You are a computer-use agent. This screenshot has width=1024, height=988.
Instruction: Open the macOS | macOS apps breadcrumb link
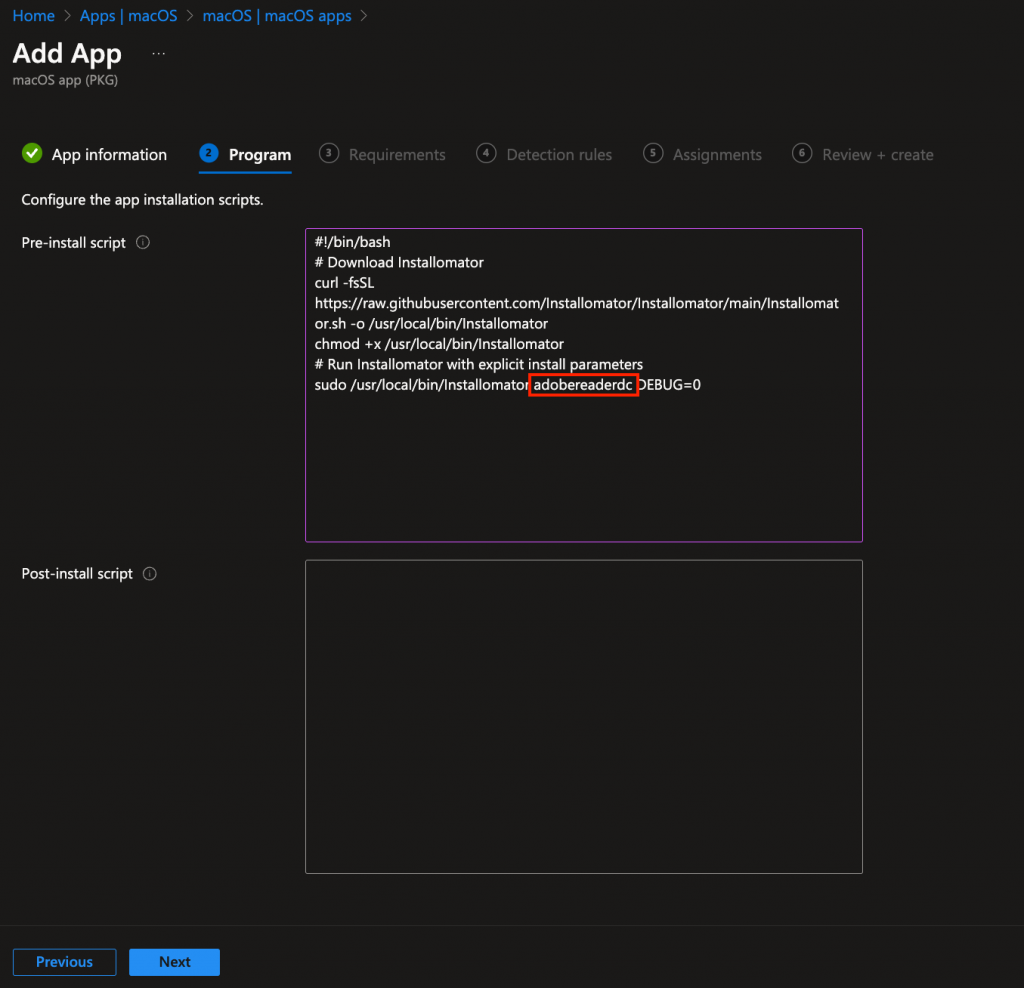tap(277, 15)
